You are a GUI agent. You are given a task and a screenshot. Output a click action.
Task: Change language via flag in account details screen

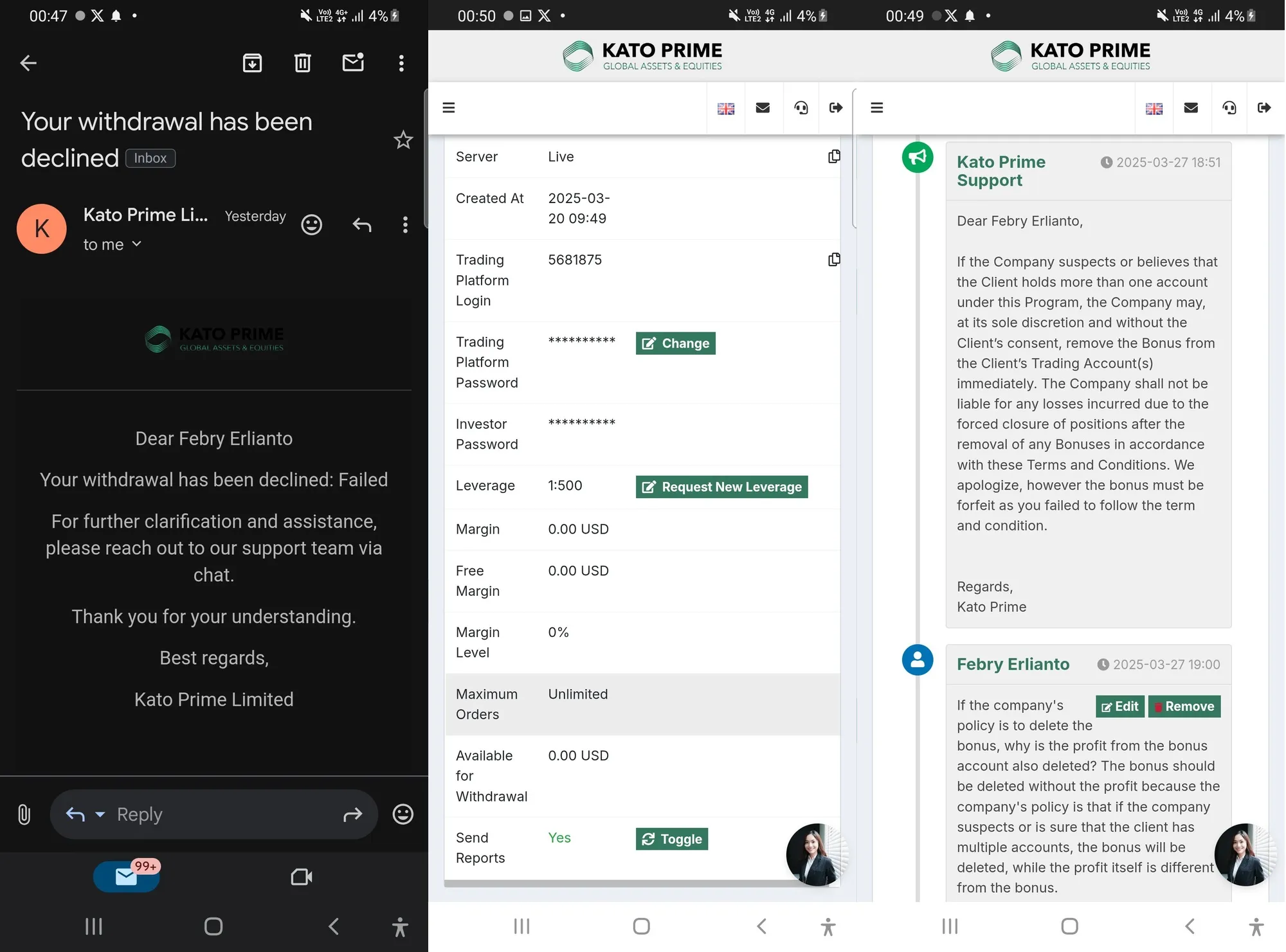tap(726, 108)
